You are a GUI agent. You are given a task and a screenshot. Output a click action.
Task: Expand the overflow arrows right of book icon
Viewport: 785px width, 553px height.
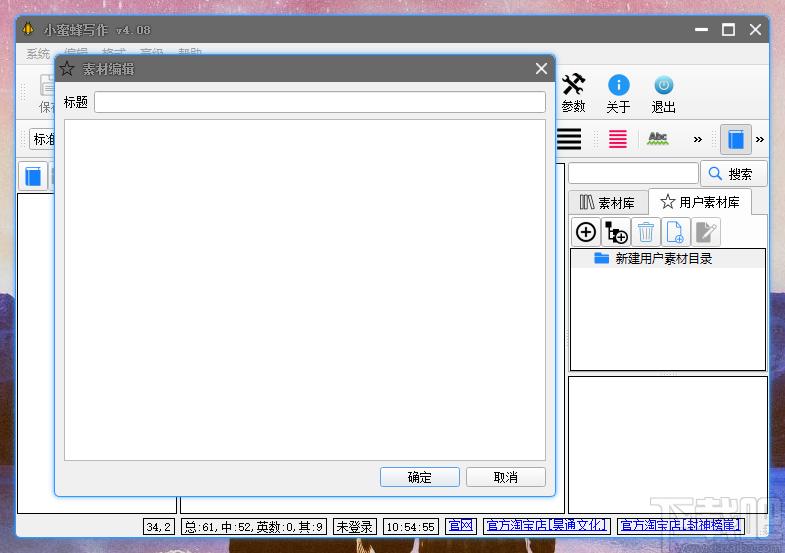coord(760,139)
